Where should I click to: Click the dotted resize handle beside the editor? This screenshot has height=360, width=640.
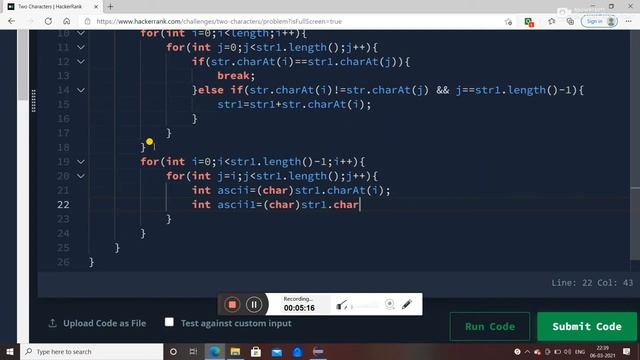[33, 100]
